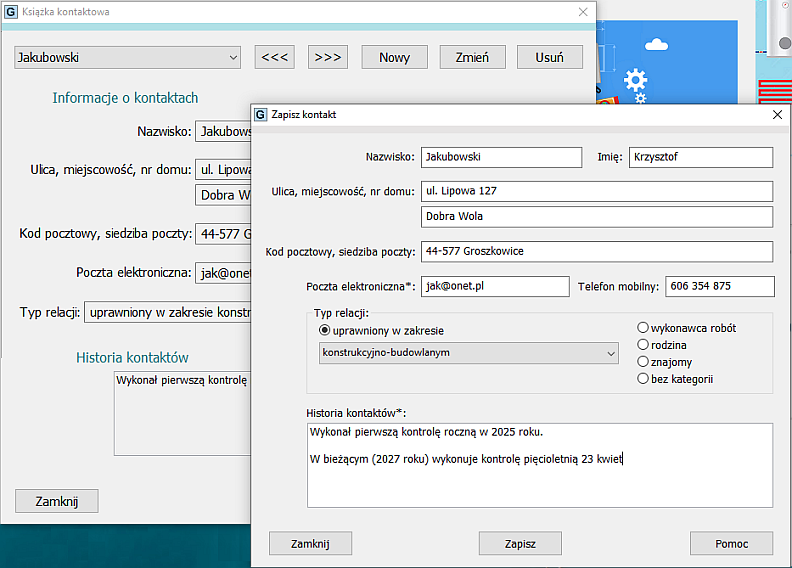792x568 pixels.
Task: Choose the 'rodzina' relation type
Action: tap(643, 345)
